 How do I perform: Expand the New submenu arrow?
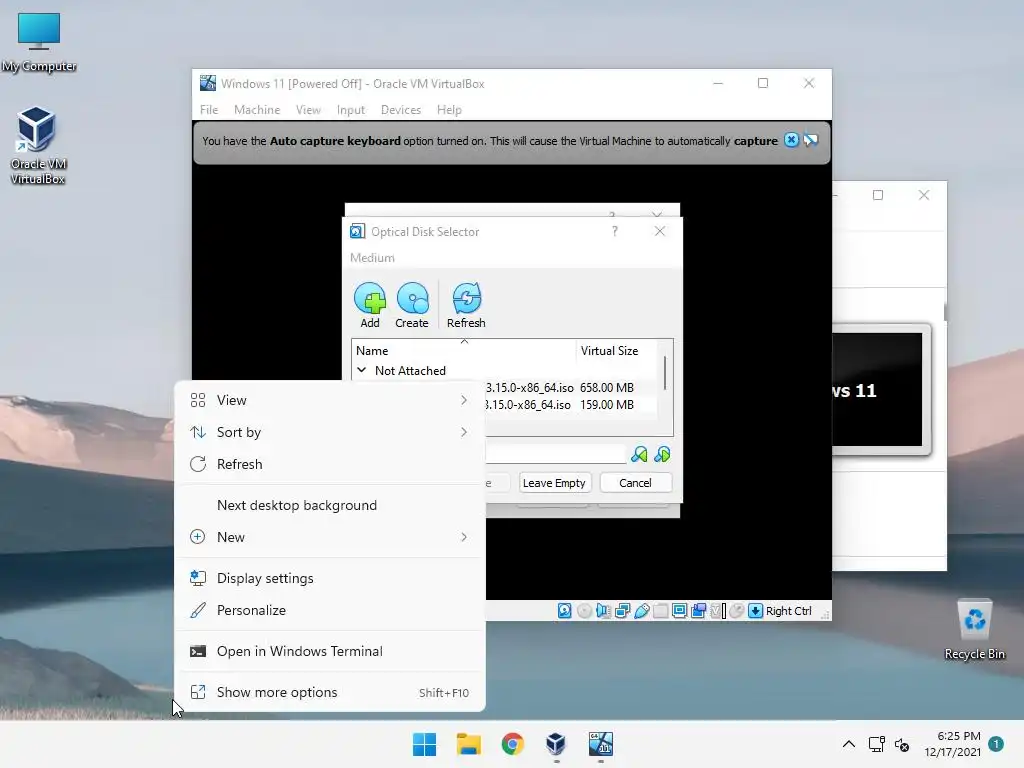click(464, 537)
